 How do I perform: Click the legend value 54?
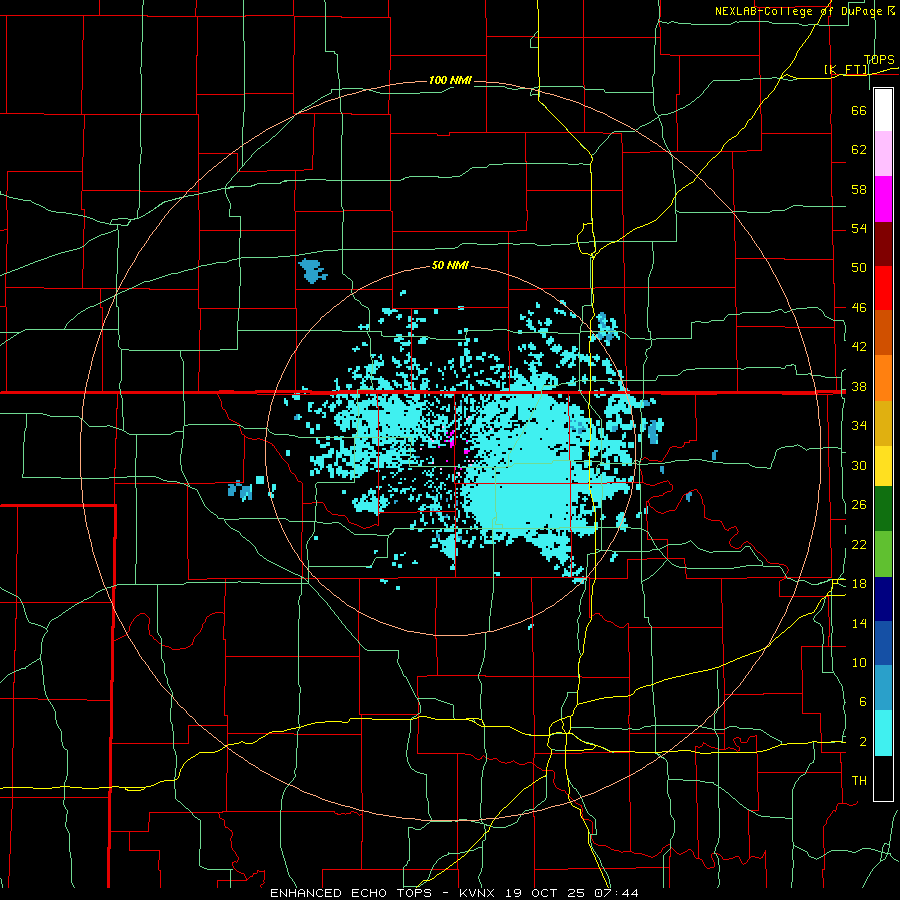(x=859, y=228)
